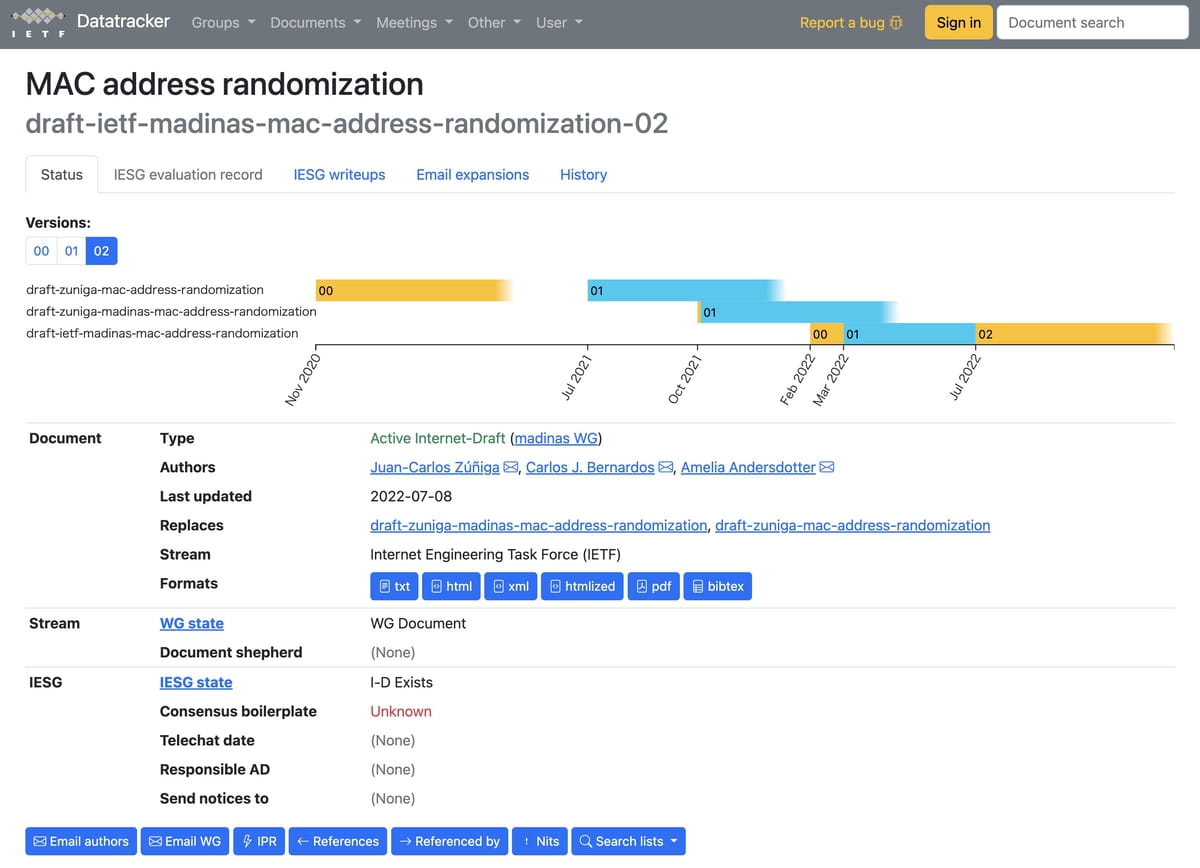Email Carlos J. Bernardos via envelope icon
This screenshot has height=868, width=1200.
pyautogui.click(x=666, y=468)
